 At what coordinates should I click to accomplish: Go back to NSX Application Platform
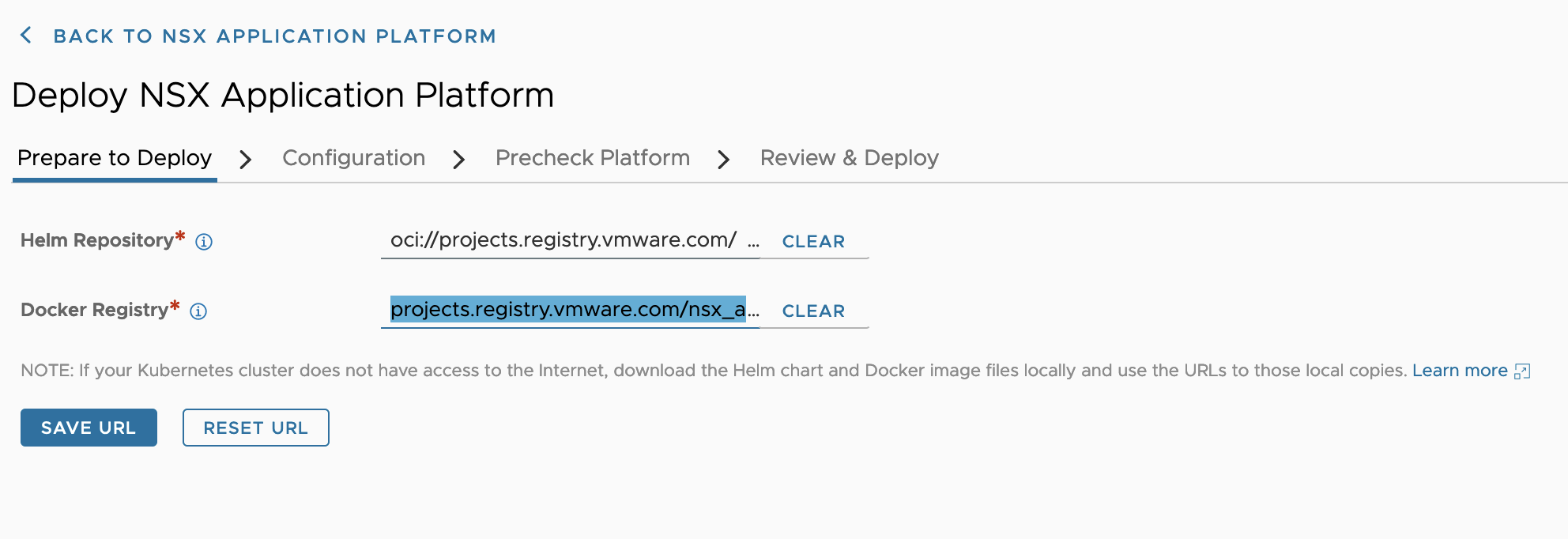274,36
